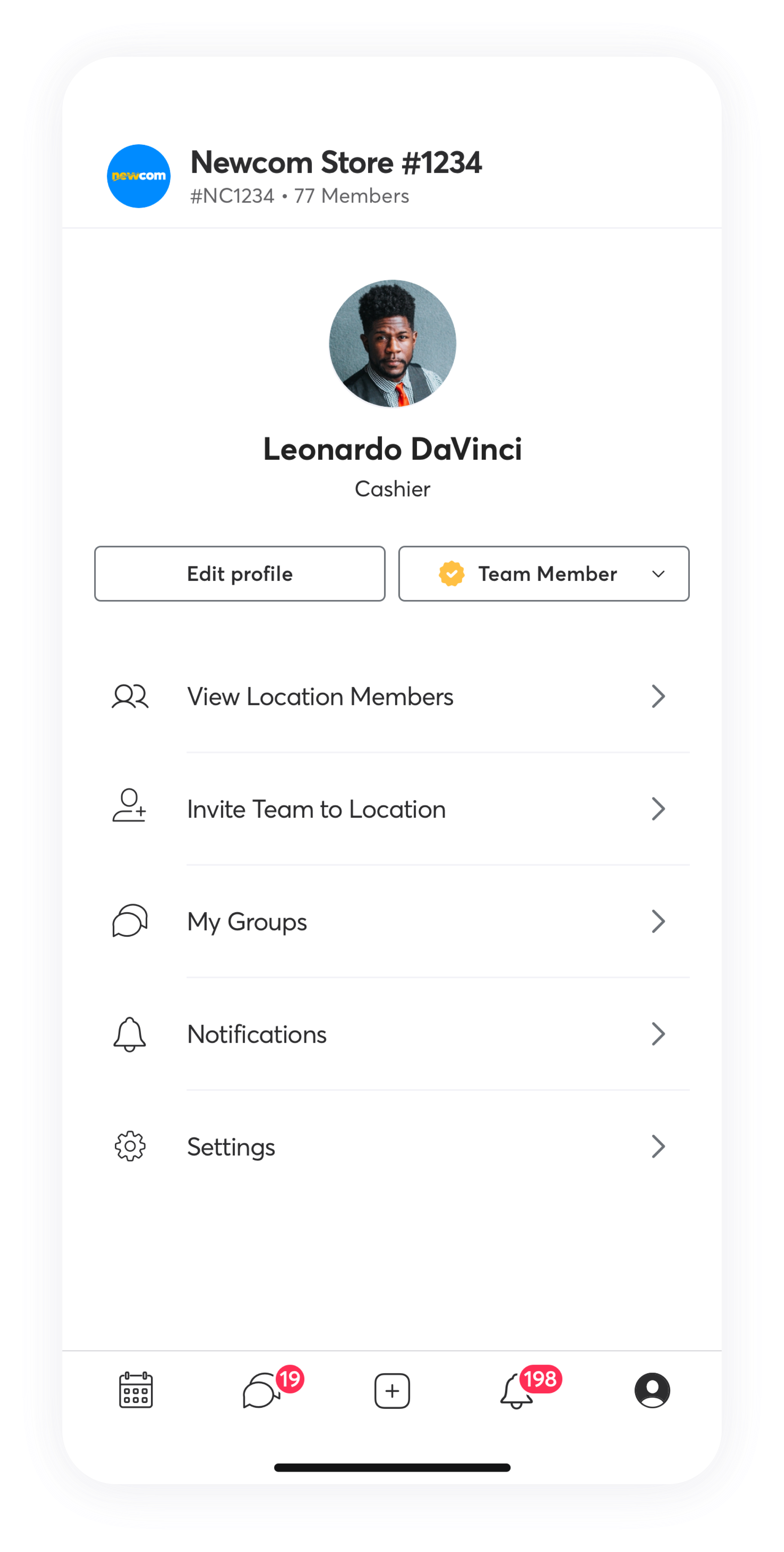Expand the Invite Team to Location chevron
Image resolution: width=784 pixels, height=1552 pixels.
658,809
